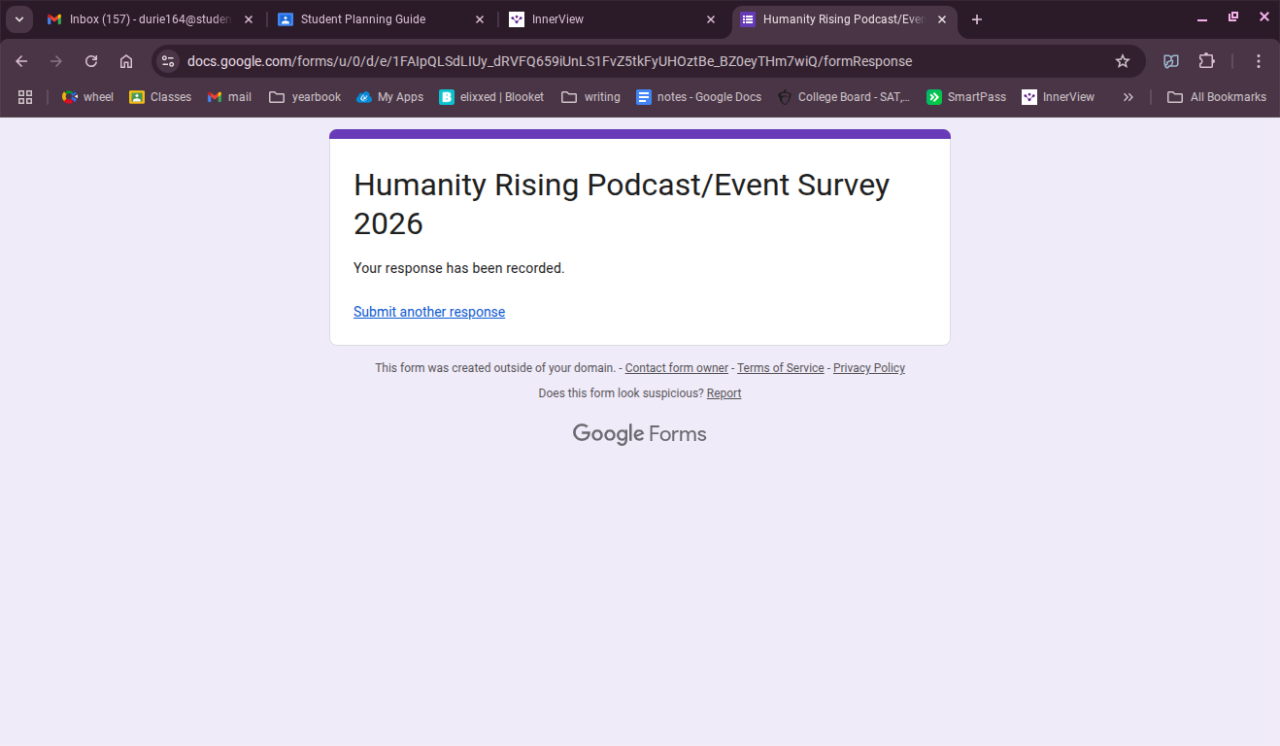Click the 'Your response has been recorded.' text
This screenshot has height=746, width=1280.
point(459,268)
